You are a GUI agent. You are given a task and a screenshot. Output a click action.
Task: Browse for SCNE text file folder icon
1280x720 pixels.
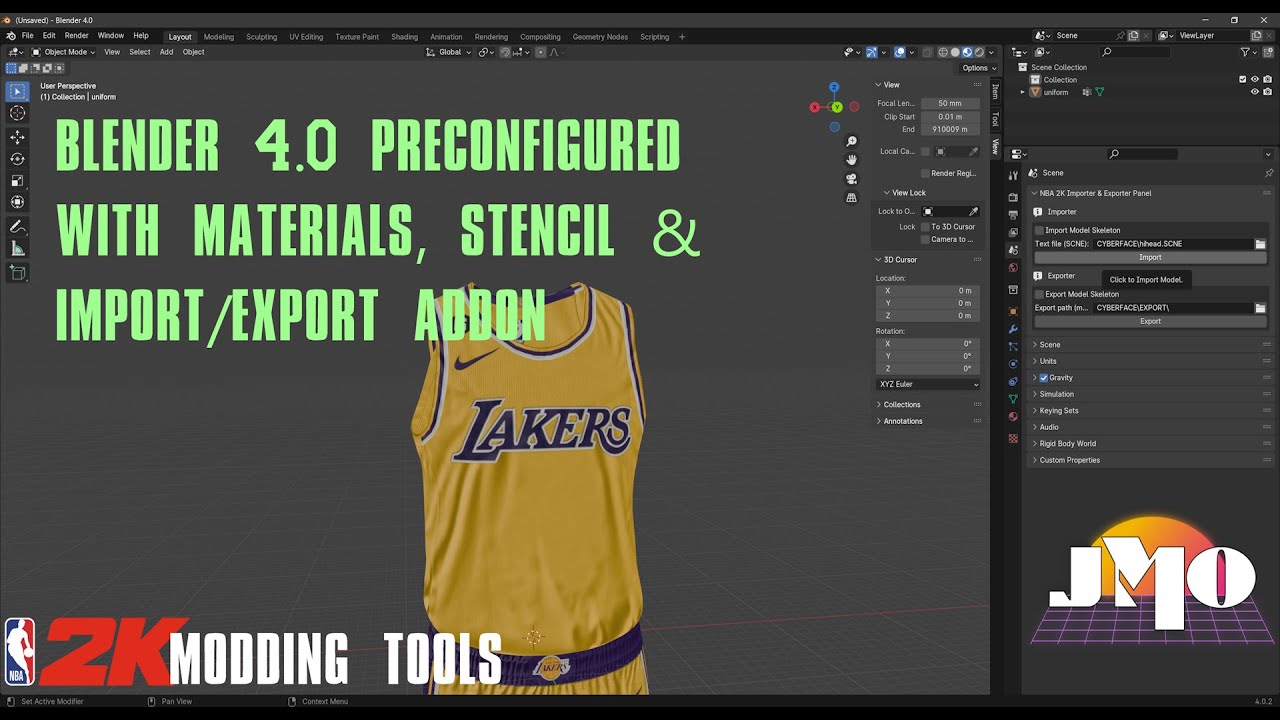pyautogui.click(x=1260, y=244)
